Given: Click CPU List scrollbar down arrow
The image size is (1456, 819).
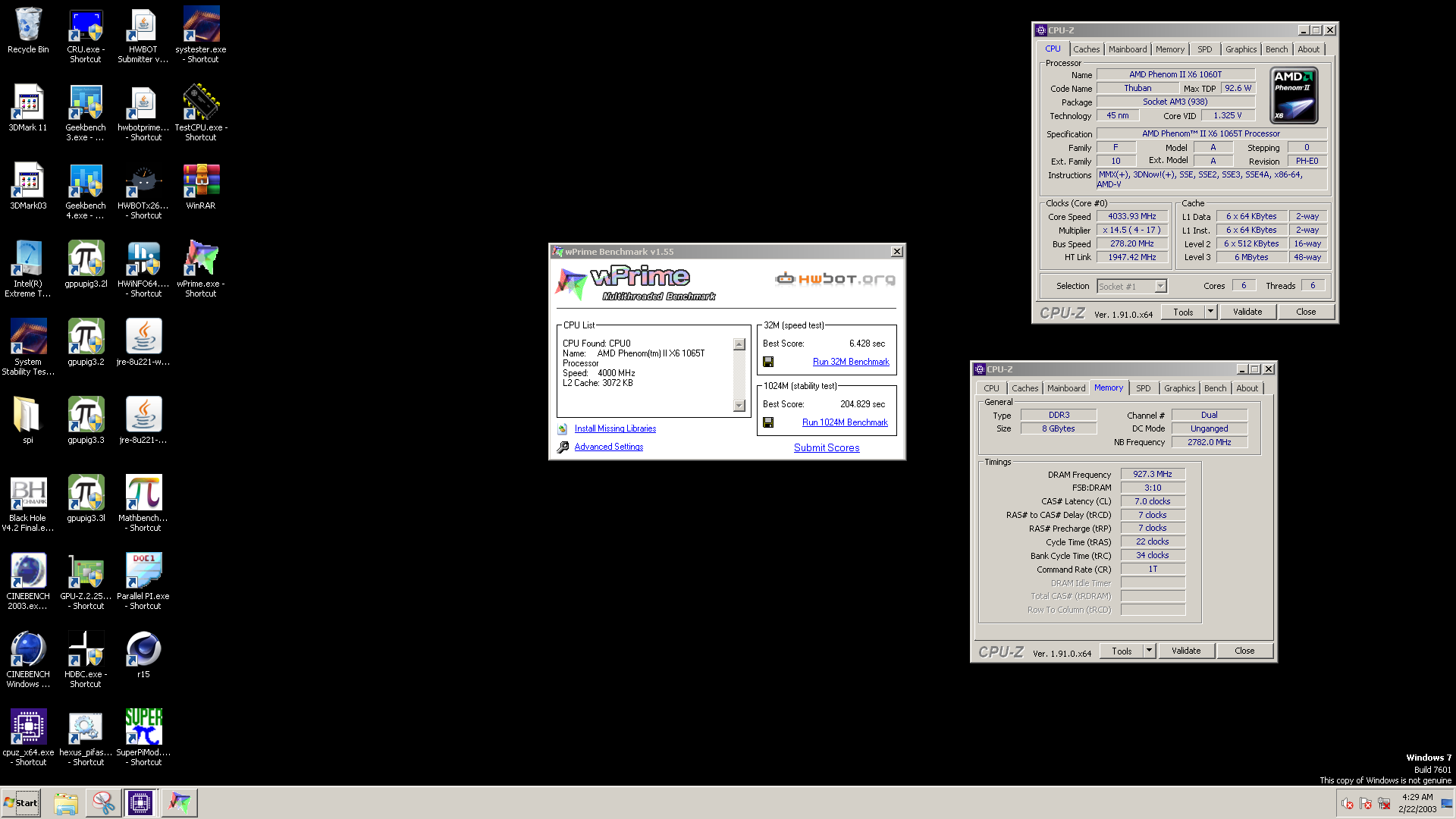Looking at the screenshot, I should point(739,406).
